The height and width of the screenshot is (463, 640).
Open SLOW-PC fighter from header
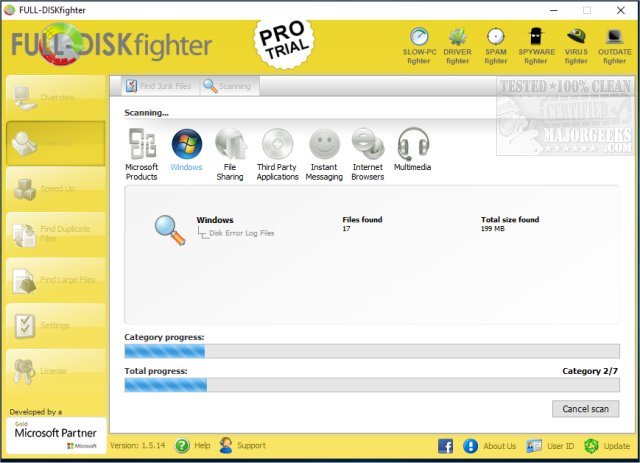point(419,45)
